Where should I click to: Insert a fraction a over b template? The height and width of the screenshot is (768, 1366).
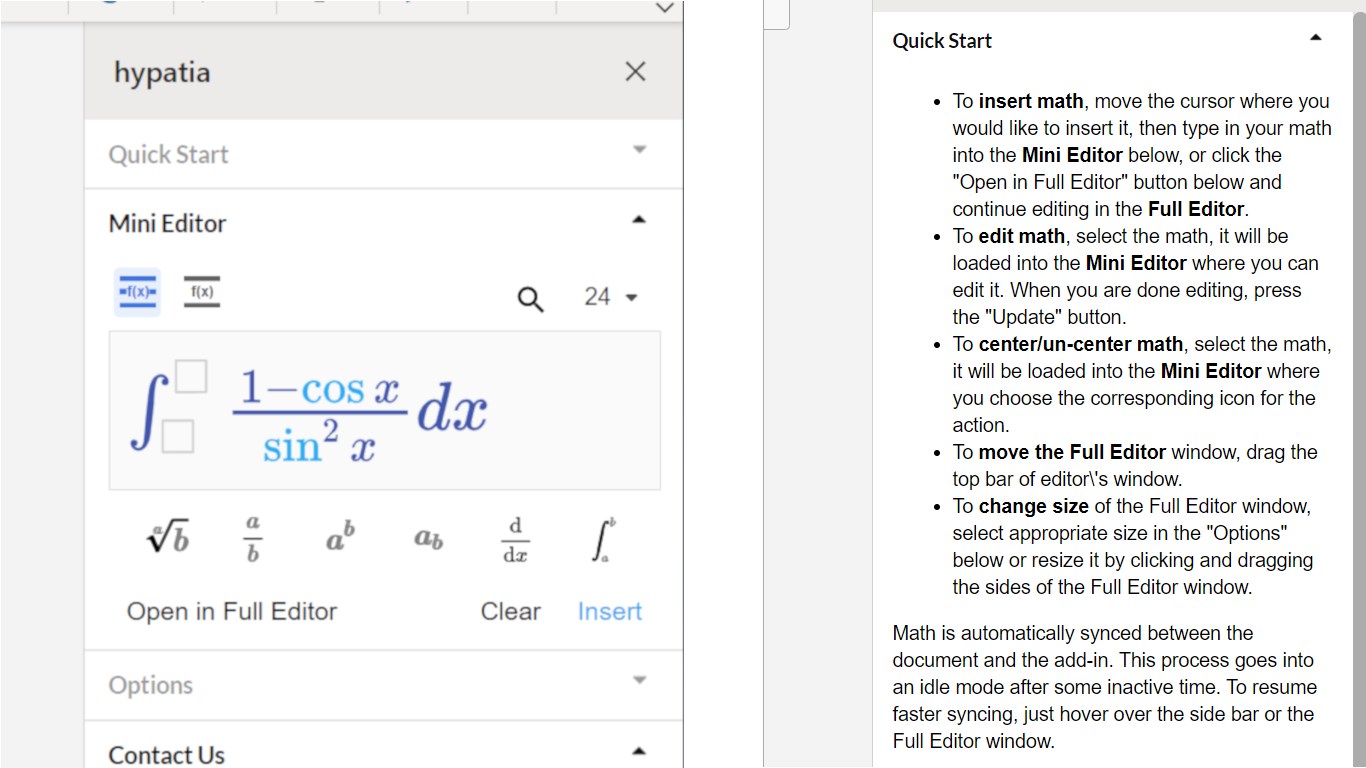coord(253,539)
